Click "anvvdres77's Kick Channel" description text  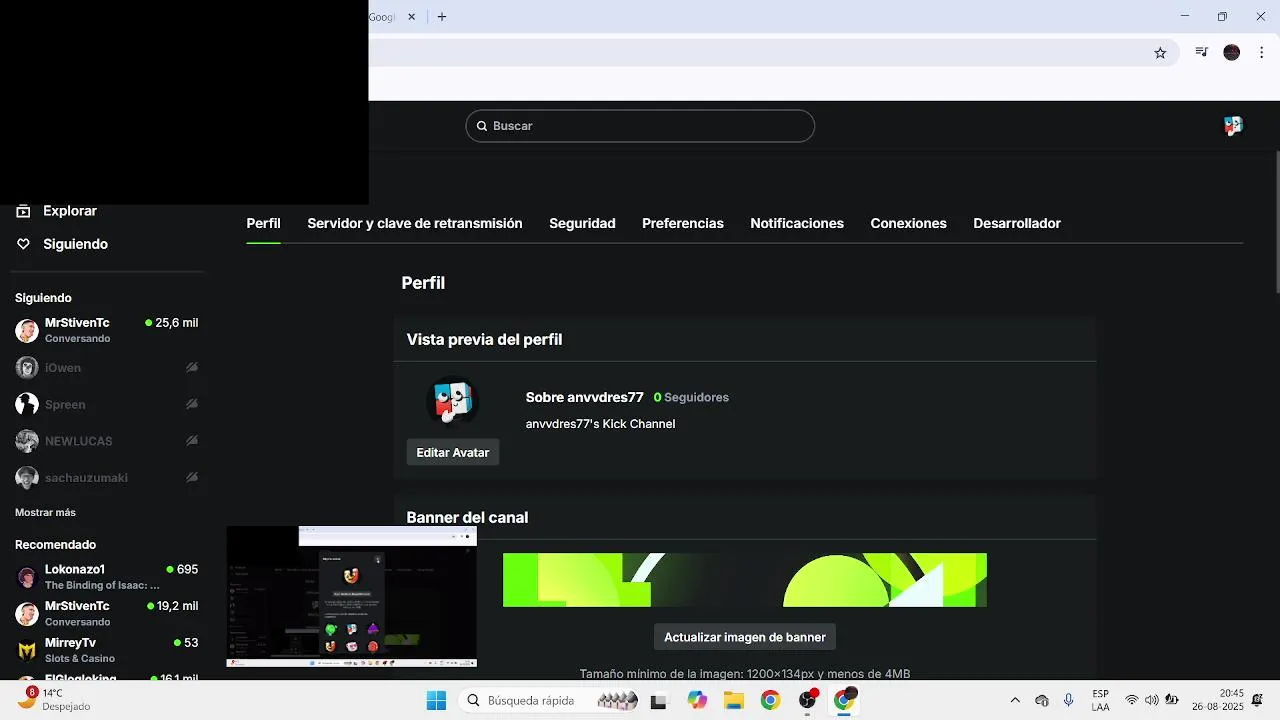pyautogui.click(x=601, y=424)
